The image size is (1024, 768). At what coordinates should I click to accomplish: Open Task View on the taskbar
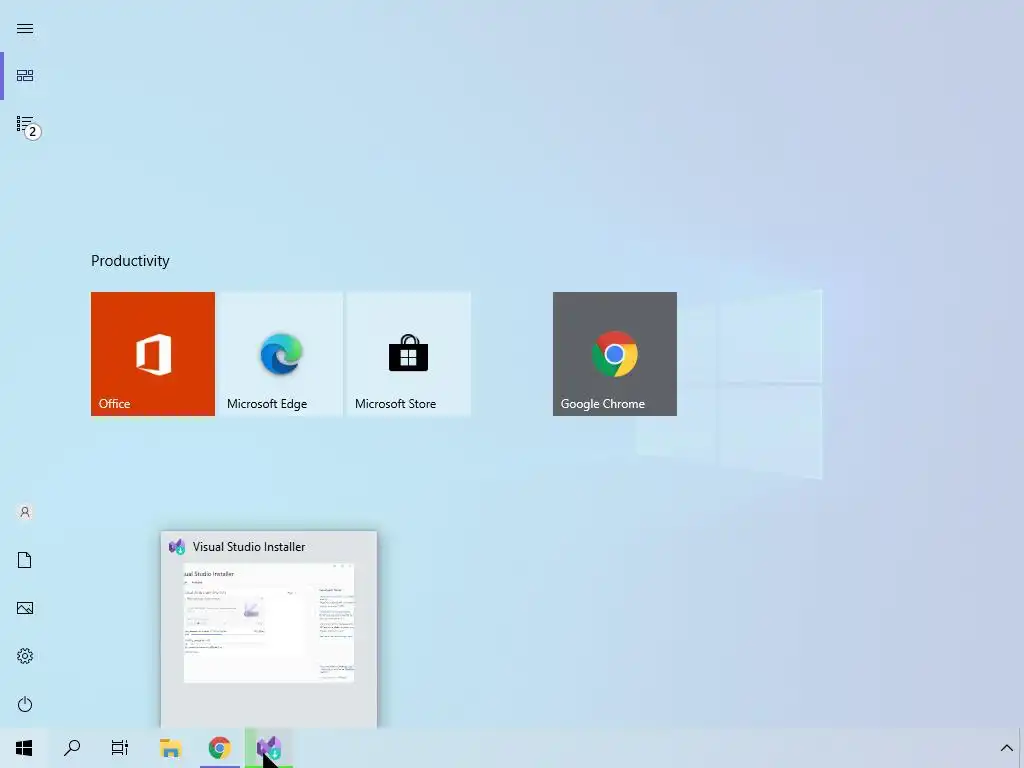(120, 748)
